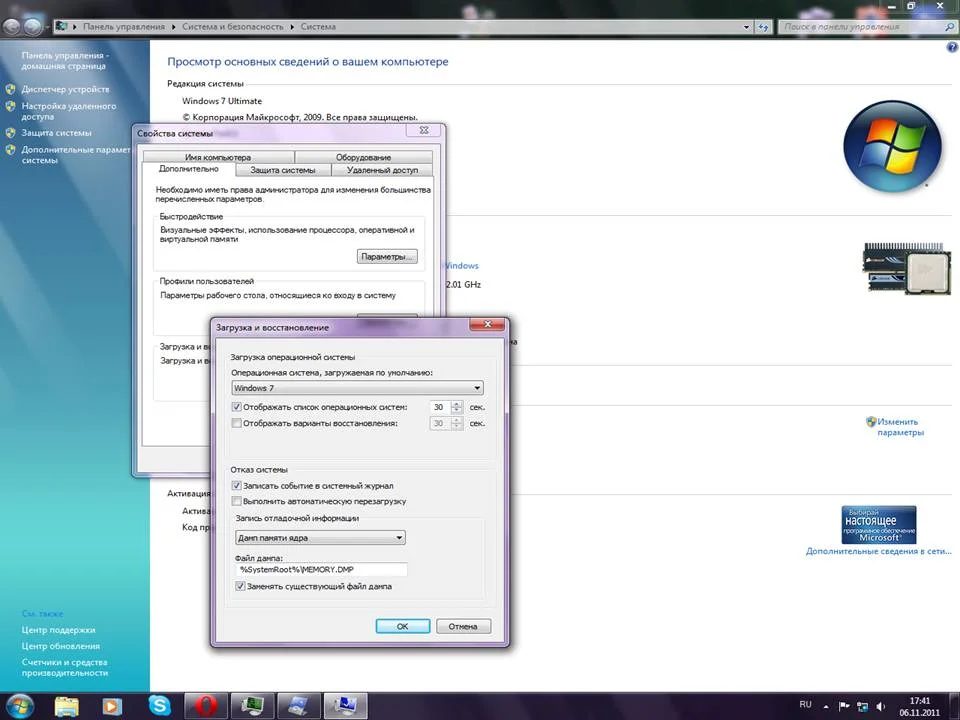Image resolution: width=960 pixels, height=720 pixels.
Task: Click the help question mark icon
Action: click(950, 47)
